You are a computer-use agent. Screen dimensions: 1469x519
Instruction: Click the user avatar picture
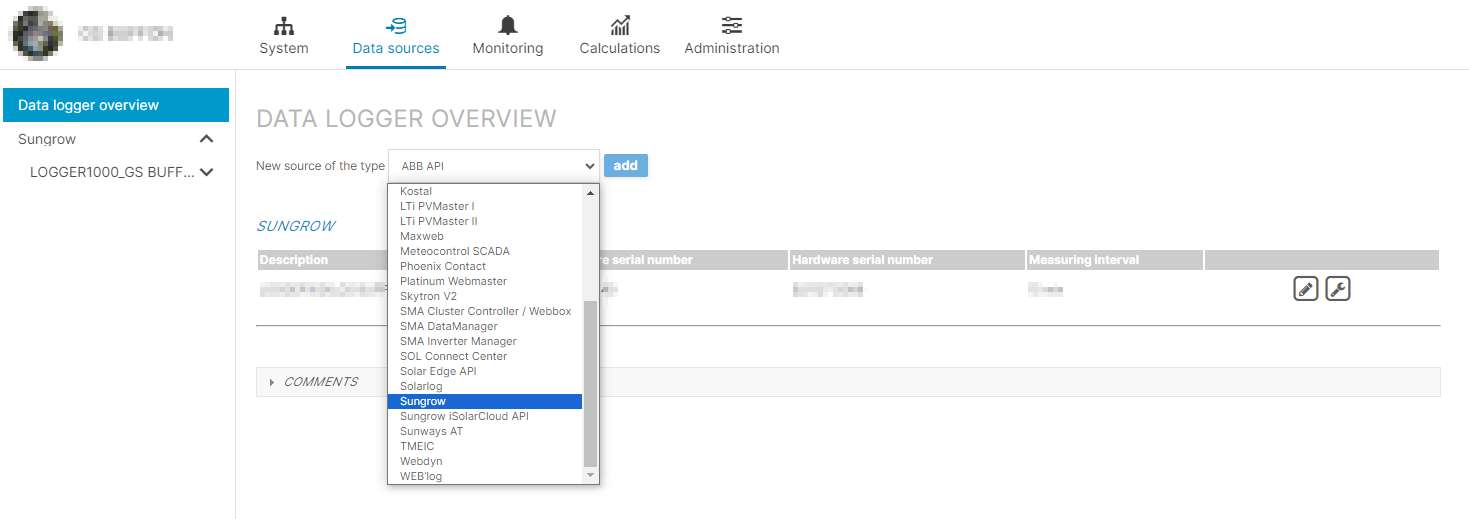pos(37,34)
